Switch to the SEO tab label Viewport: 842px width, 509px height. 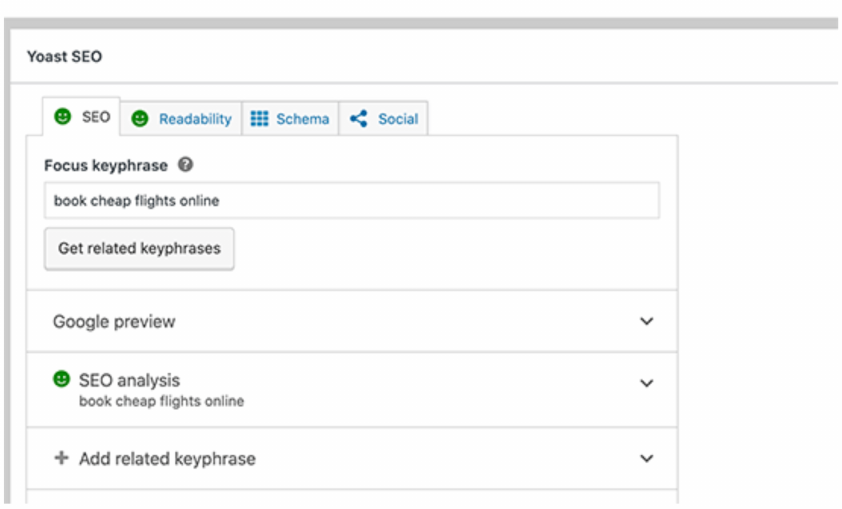[x=96, y=117]
